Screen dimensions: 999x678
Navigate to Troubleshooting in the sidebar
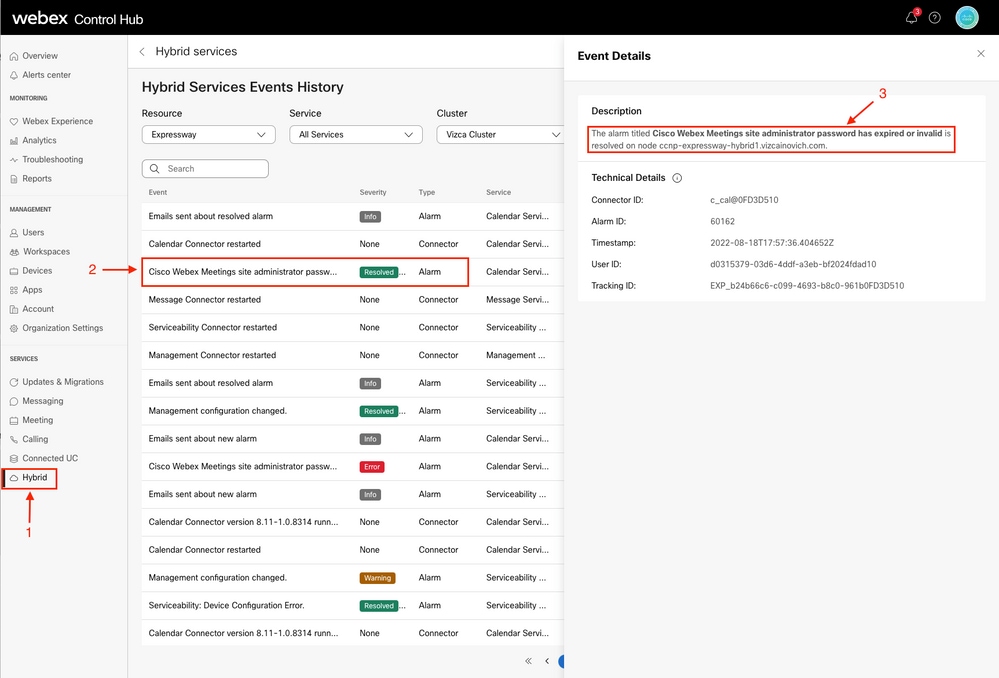tap(52, 160)
